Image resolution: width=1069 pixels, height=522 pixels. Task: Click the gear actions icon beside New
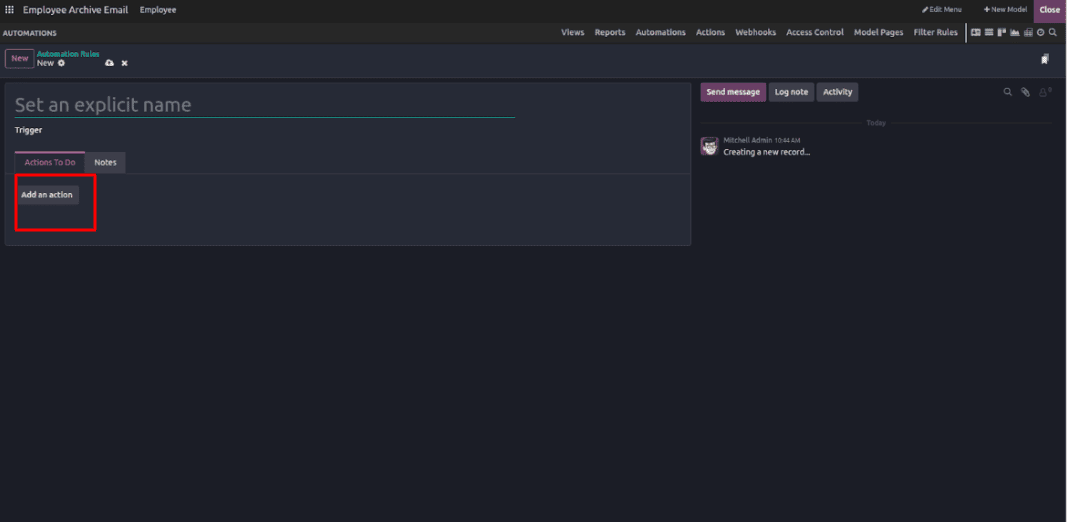tap(61, 63)
